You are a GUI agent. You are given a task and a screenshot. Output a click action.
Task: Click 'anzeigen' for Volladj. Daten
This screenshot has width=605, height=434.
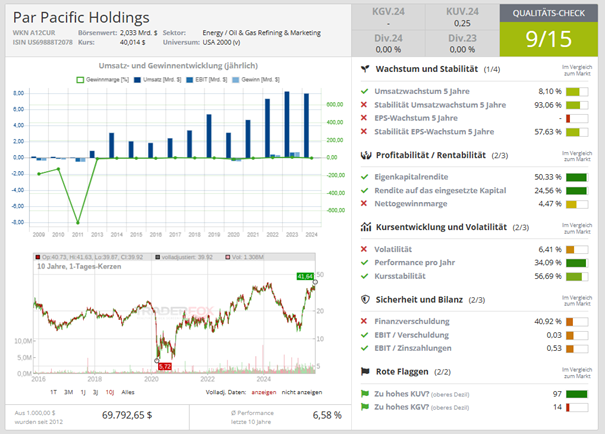[x=262, y=393]
